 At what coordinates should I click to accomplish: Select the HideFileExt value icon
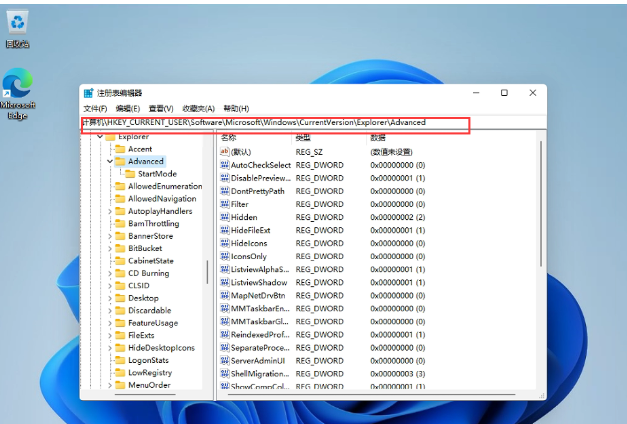[224, 230]
